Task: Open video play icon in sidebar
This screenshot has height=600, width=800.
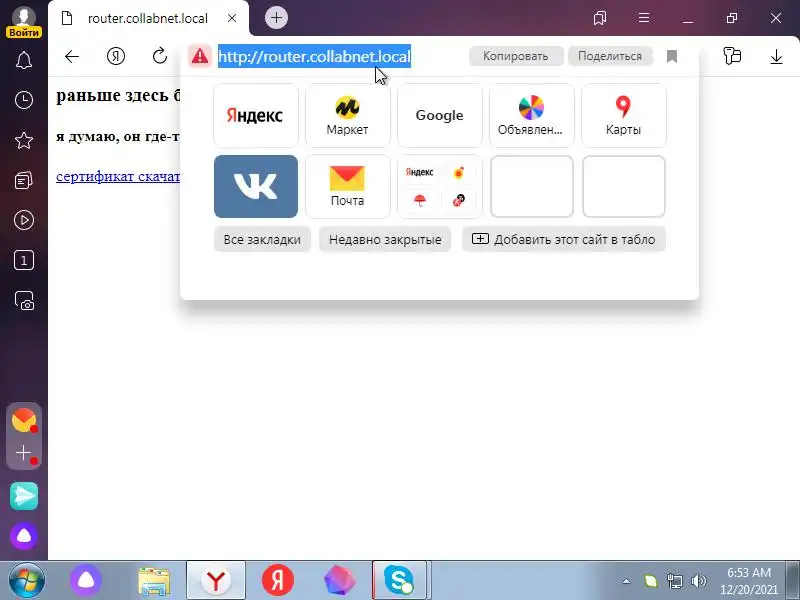Action: click(23, 220)
